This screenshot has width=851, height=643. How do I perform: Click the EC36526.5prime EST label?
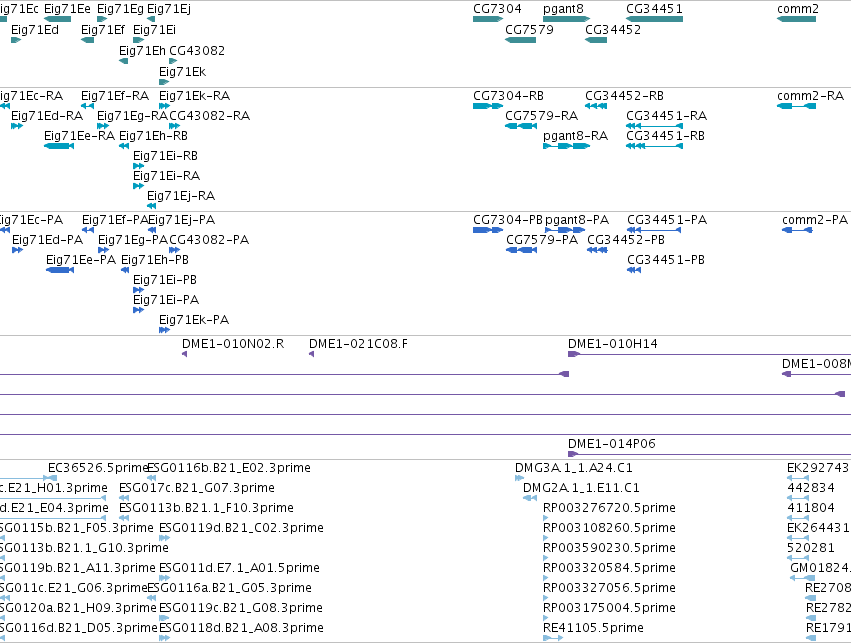coord(98,468)
